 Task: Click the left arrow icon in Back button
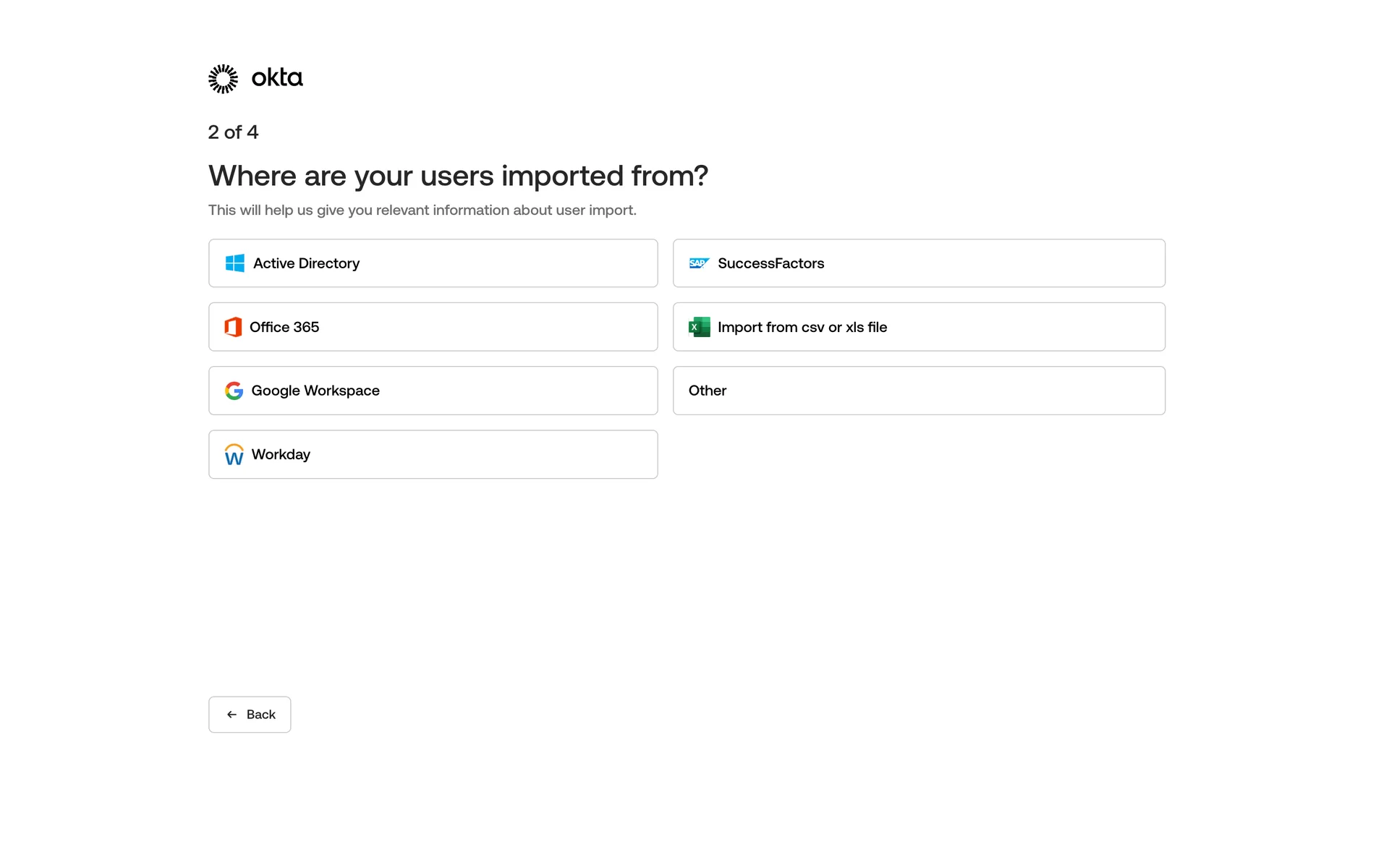tap(231, 715)
